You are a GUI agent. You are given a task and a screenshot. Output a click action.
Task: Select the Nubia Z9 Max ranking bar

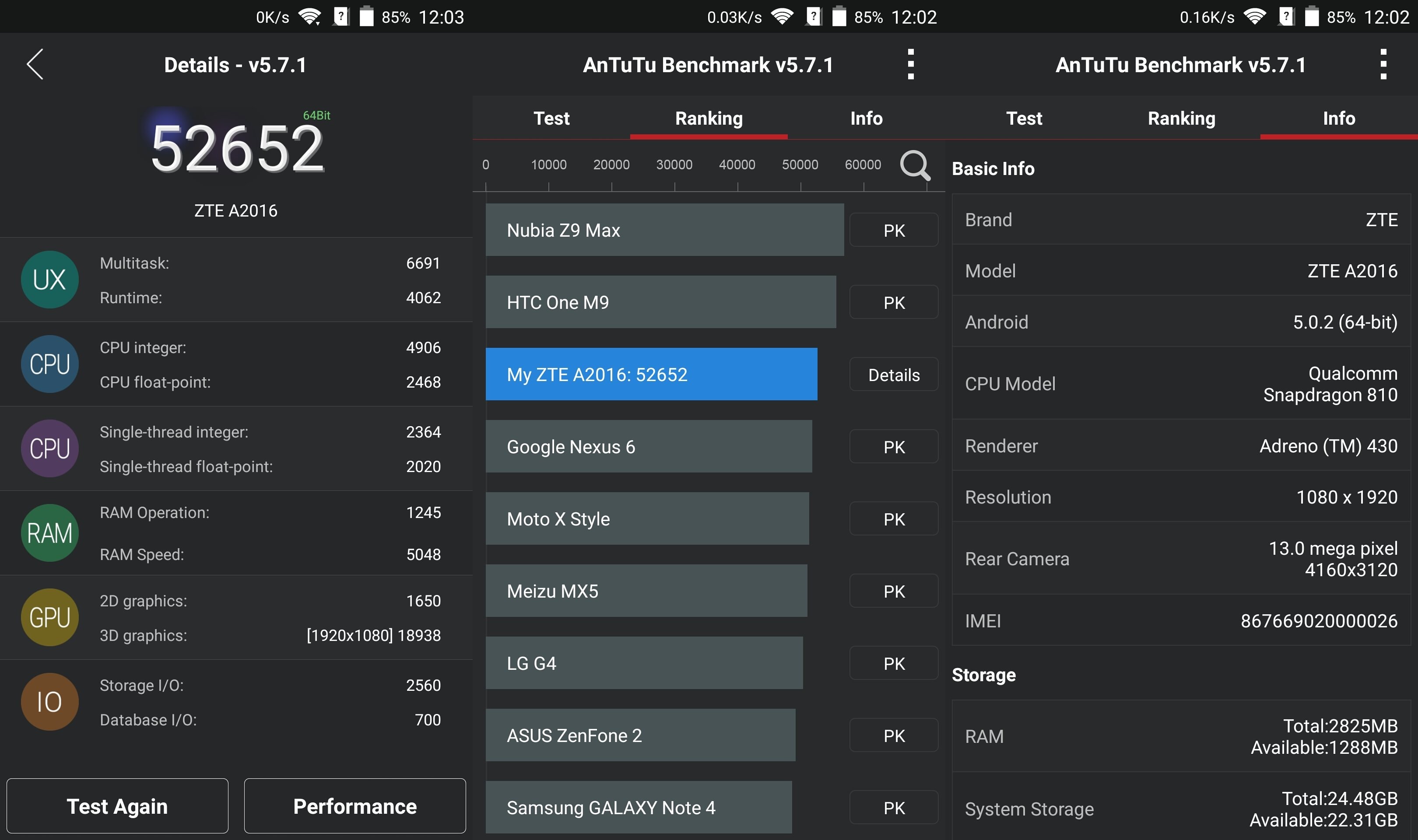pos(664,230)
